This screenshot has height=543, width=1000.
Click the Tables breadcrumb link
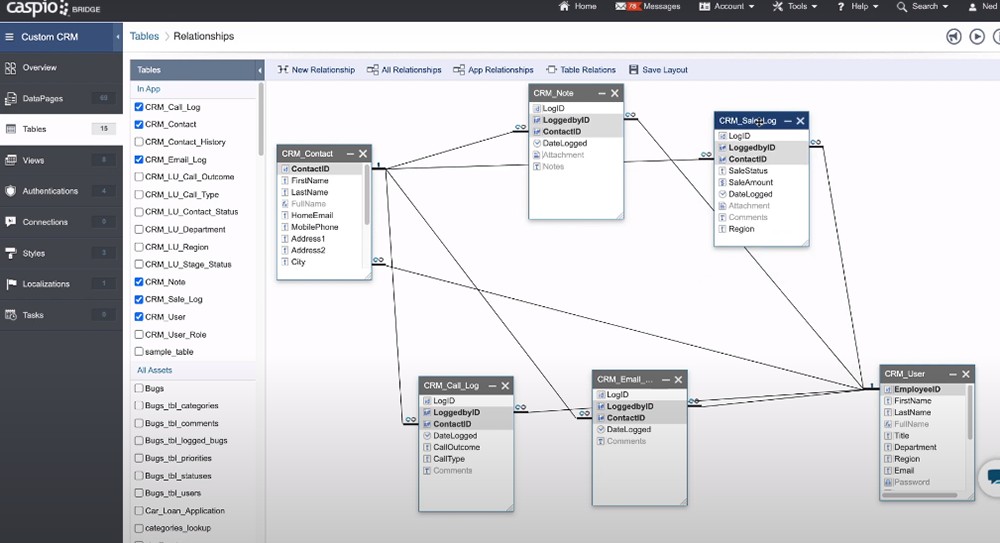pyautogui.click(x=144, y=37)
